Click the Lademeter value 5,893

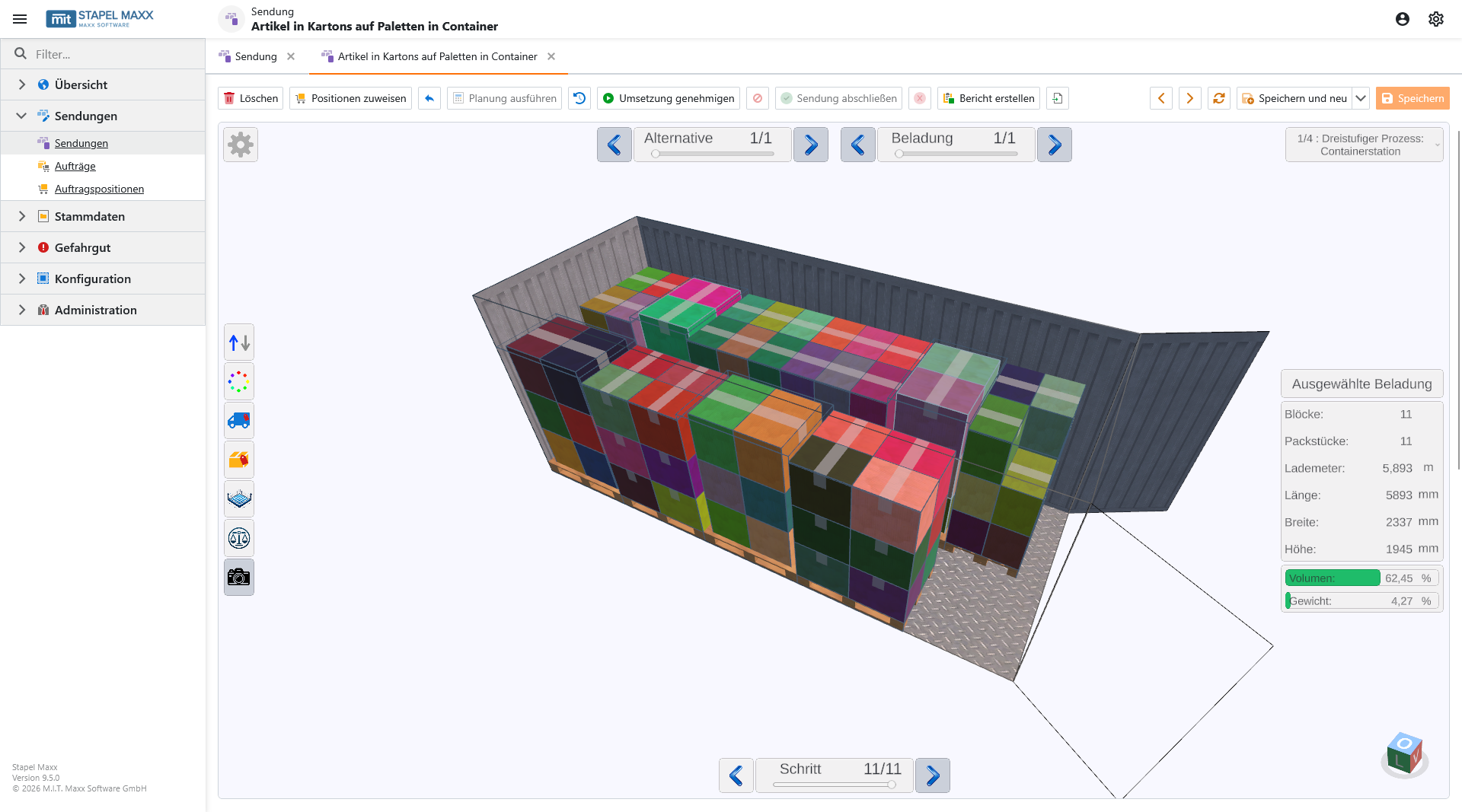[1397, 469]
